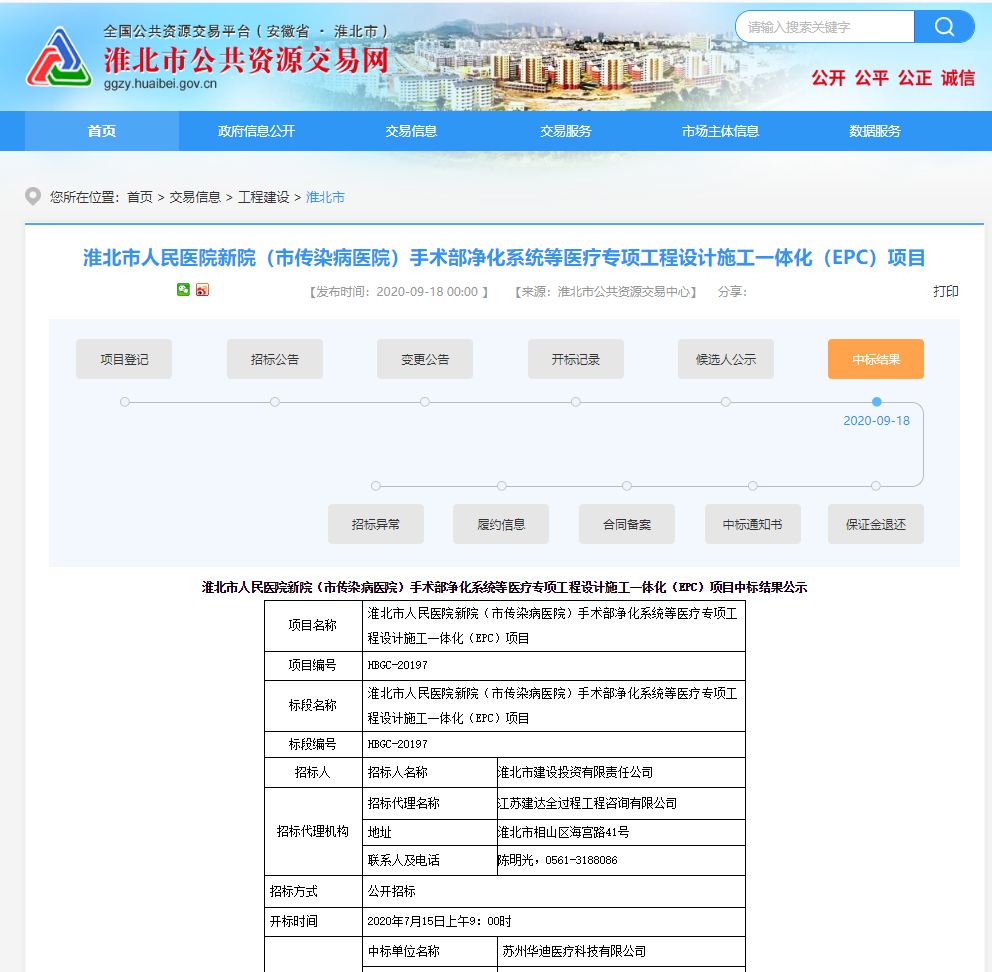Screen dimensions: 992x972
Task: Click the 打印 print link
Action: [946, 291]
